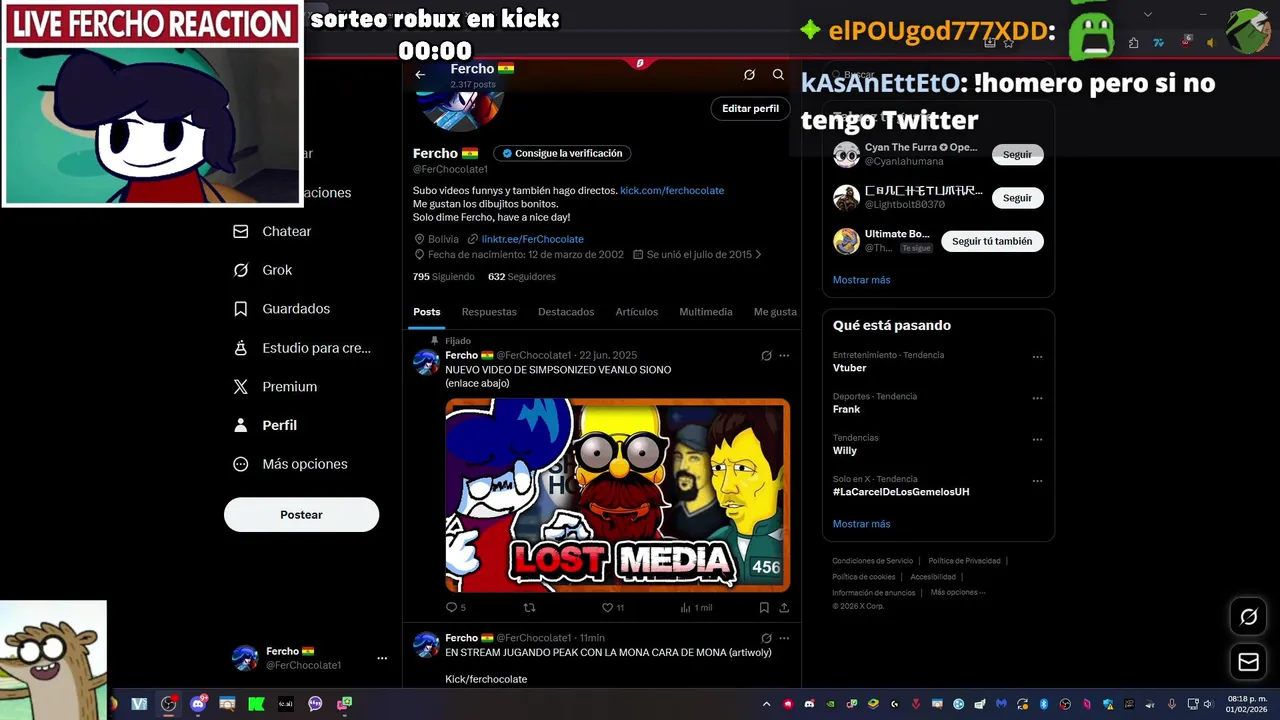View the 632 Seguidores list
The width and height of the screenshot is (1280, 720).
(x=521, y=277)
